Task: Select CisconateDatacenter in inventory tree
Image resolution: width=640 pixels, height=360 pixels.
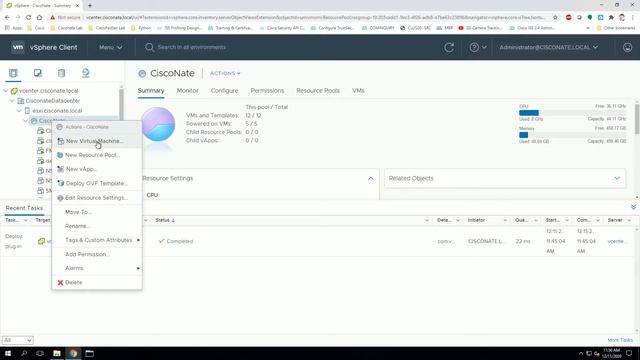Action: tap(53, 100)
